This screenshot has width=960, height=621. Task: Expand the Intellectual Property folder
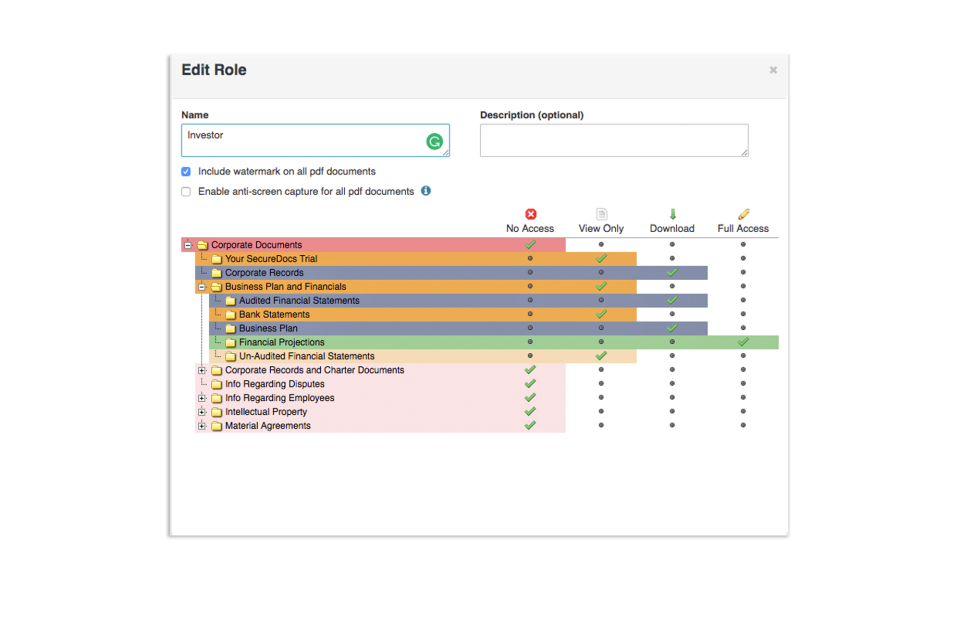[x=202, y=411]
